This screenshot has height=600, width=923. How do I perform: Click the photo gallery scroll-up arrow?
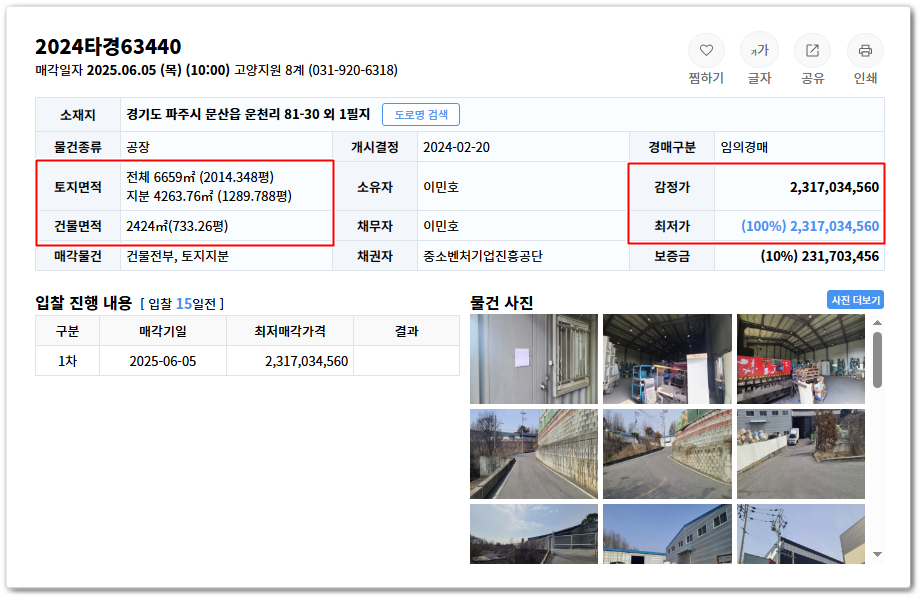877,322
